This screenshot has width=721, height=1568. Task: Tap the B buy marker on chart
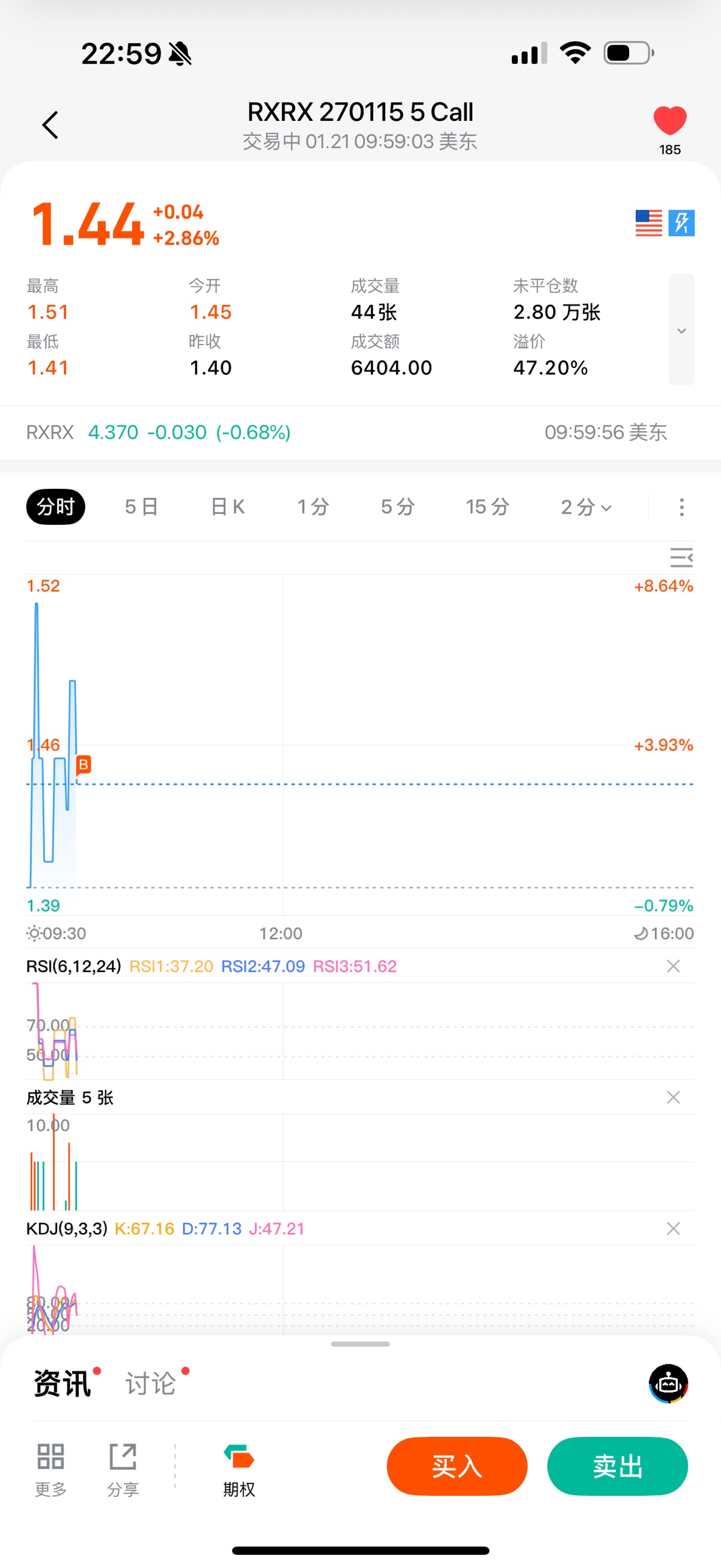pyautogui.click(x=84, y=764)
